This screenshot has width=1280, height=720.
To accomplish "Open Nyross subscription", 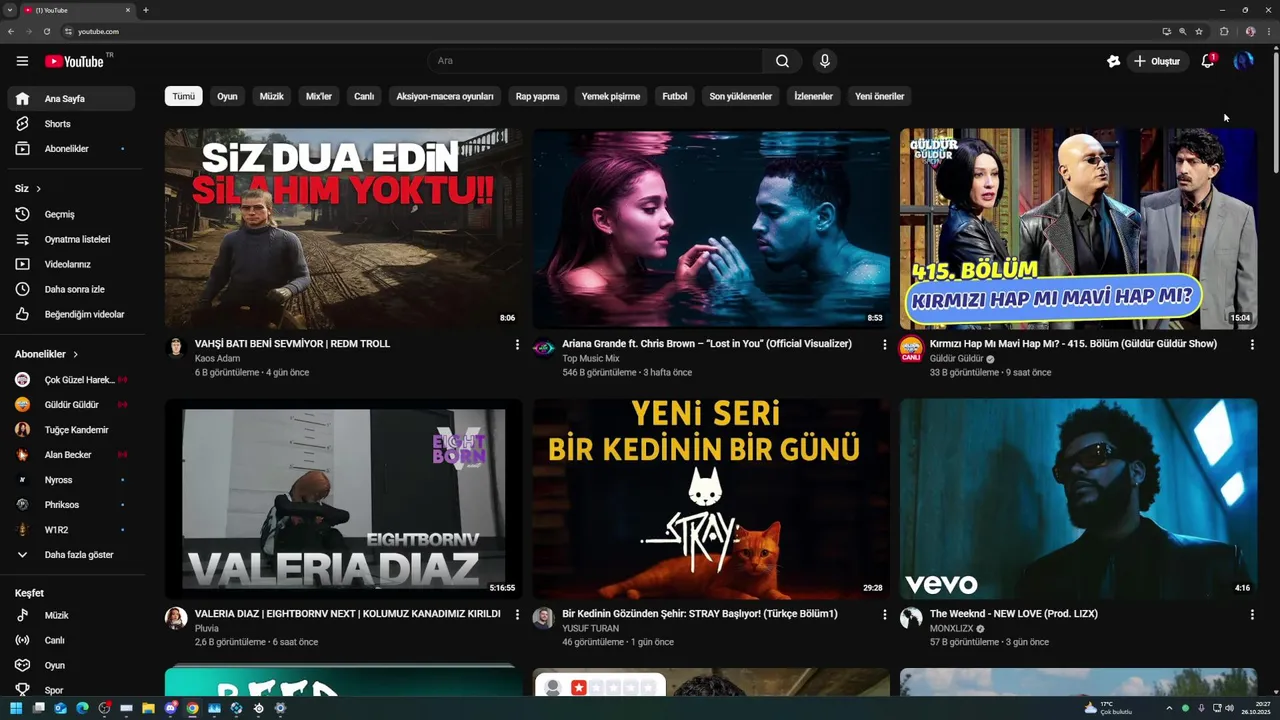I will coord(70,480).
